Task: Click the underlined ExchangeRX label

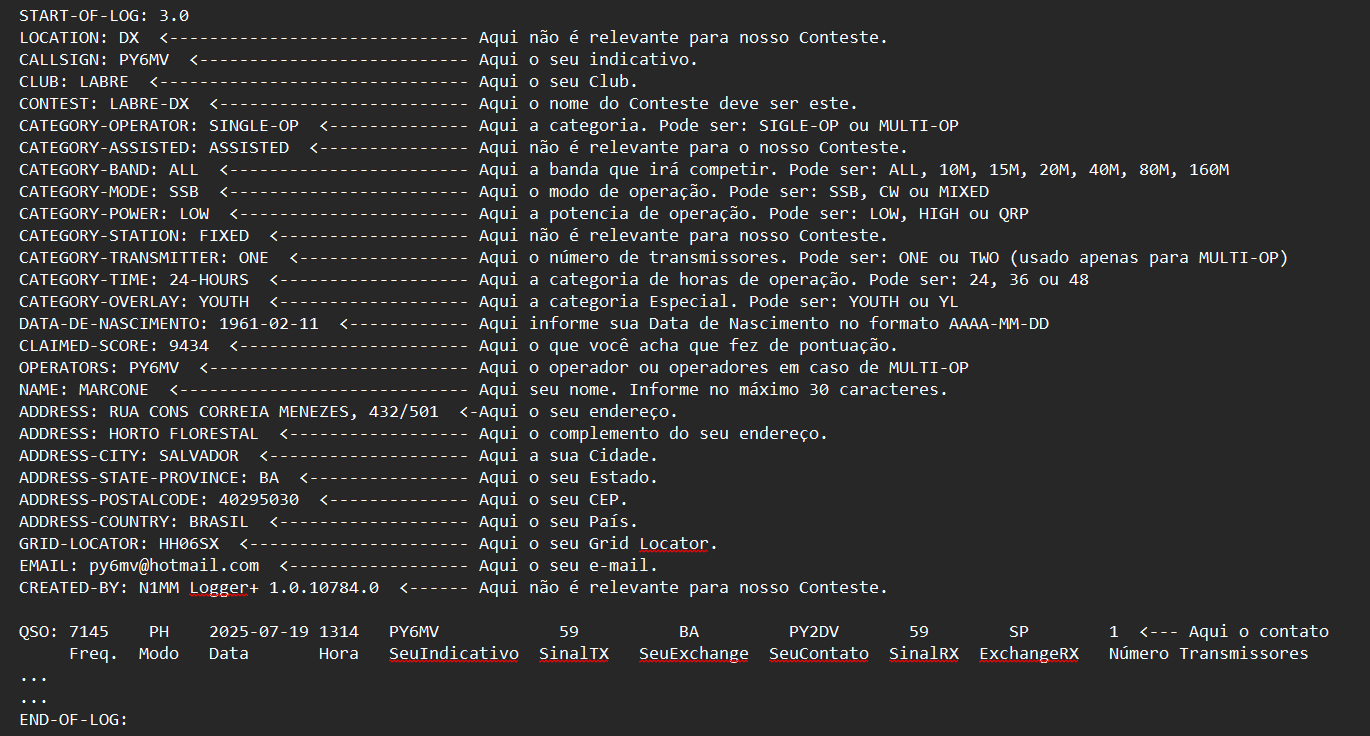Action: 1028,654
